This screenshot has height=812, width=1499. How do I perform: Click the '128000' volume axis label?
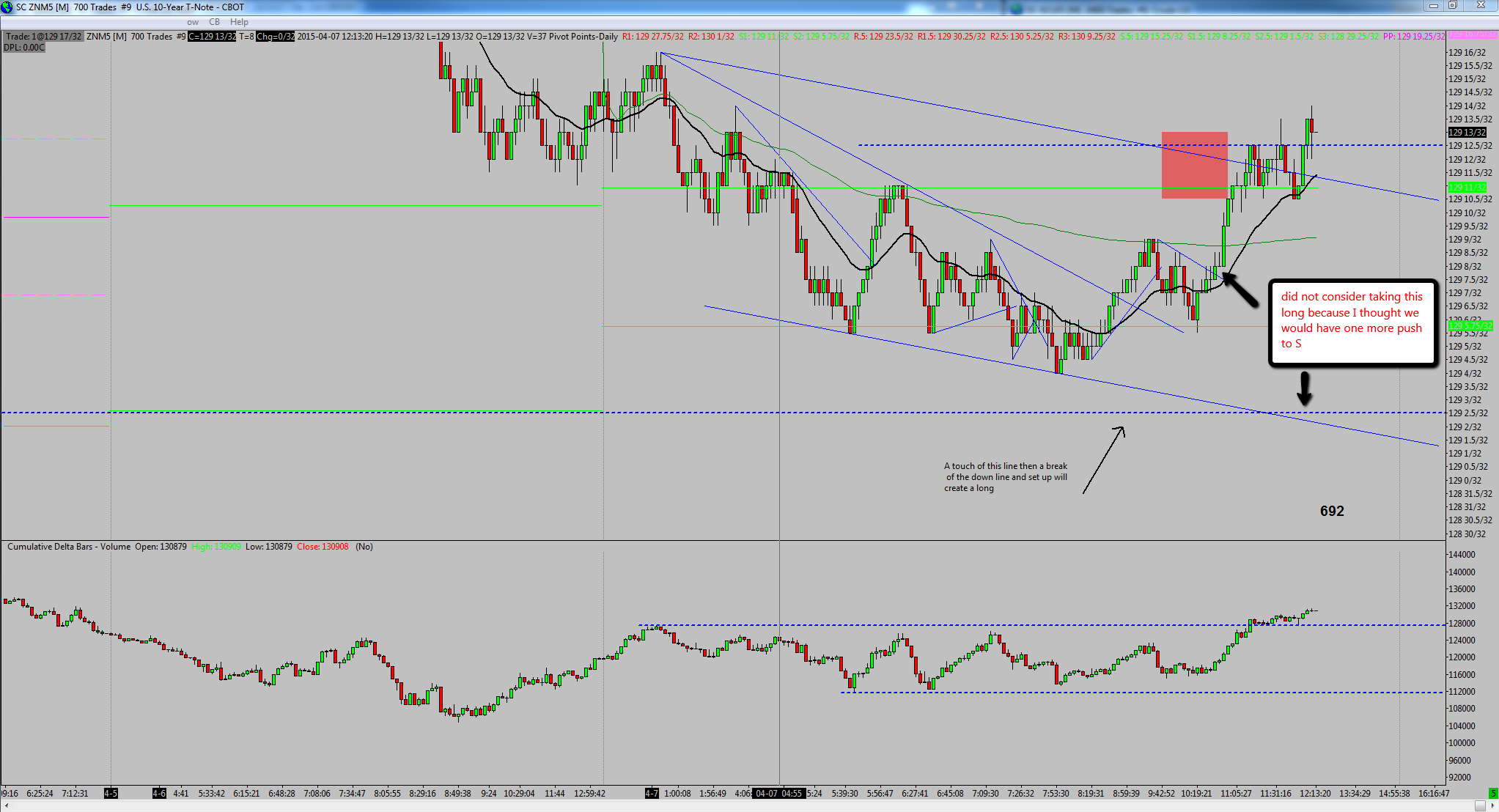click(1462, 624)
